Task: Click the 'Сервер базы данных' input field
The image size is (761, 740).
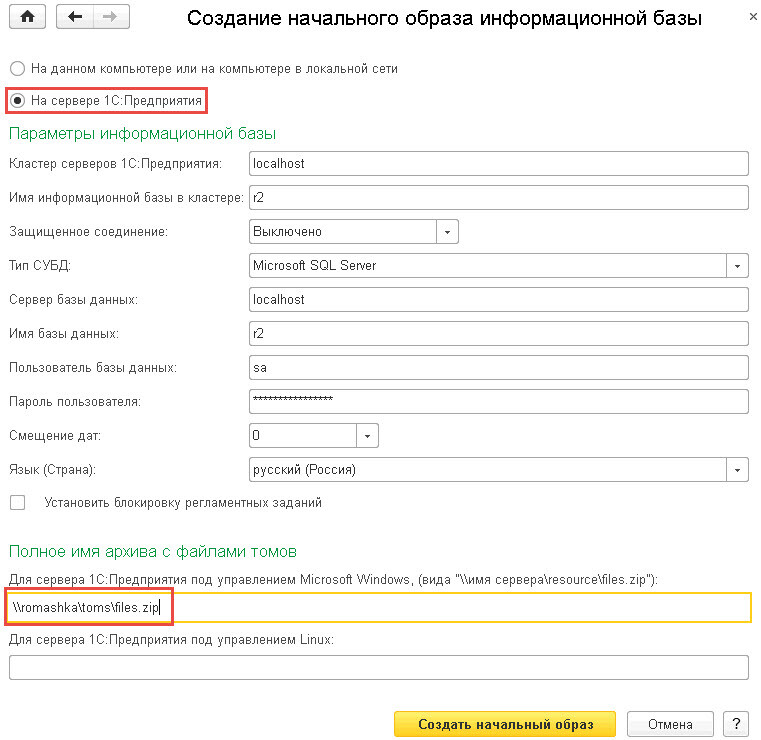Action: (498, 299)
